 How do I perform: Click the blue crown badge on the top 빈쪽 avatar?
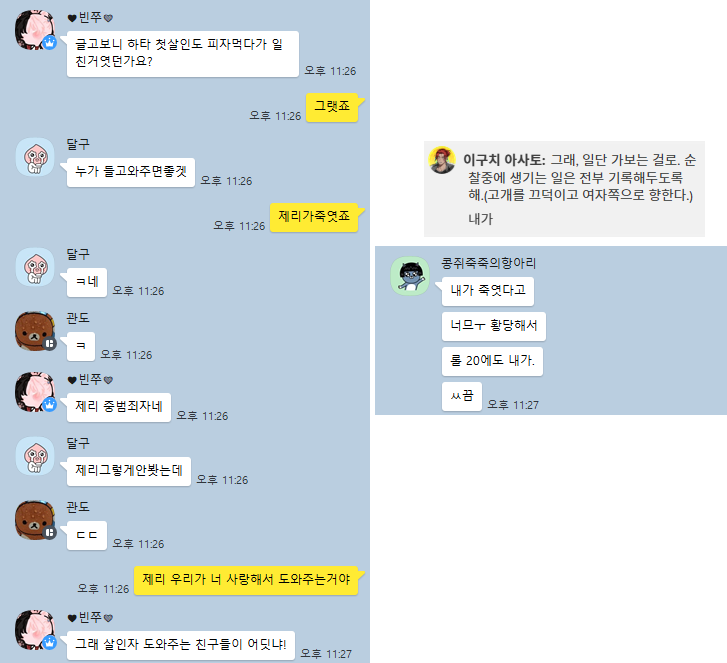click(50, 43)
